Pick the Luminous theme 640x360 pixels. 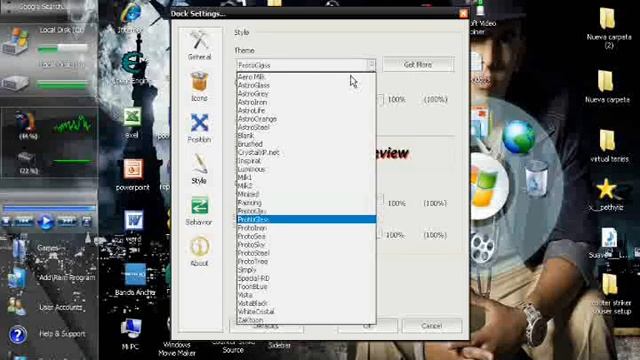coord(306,169)
